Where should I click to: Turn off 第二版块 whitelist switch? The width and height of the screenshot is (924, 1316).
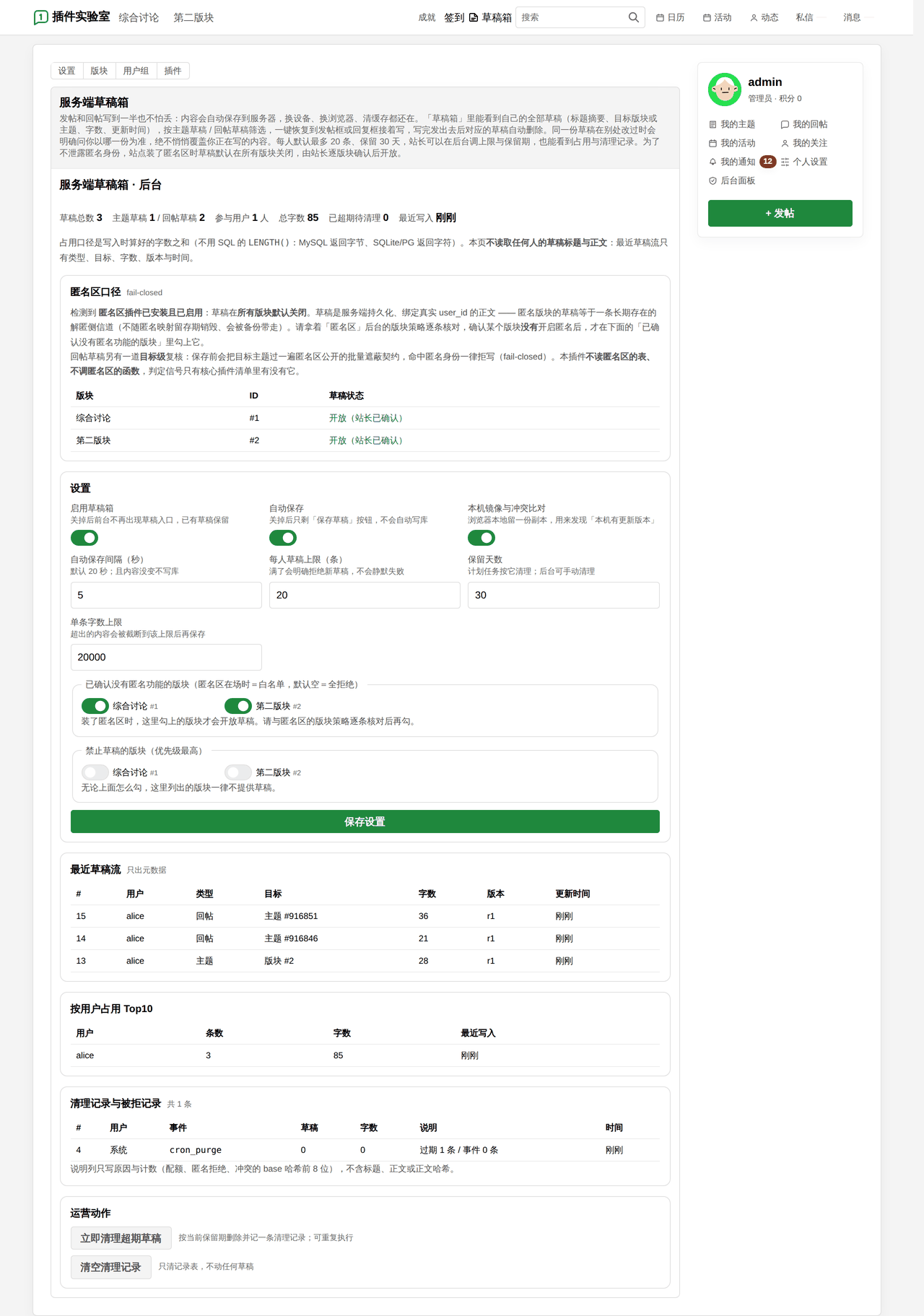click(238, 706)
